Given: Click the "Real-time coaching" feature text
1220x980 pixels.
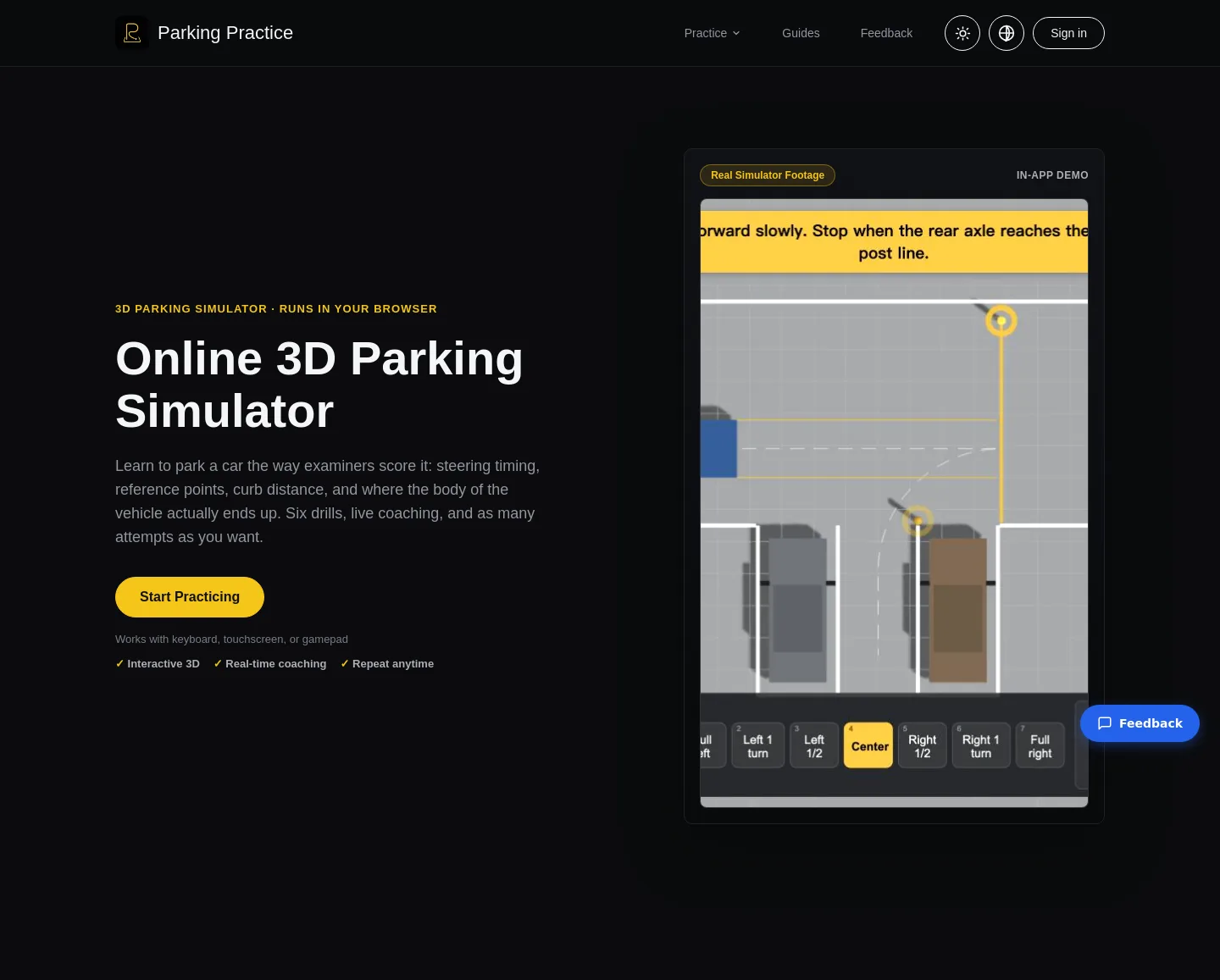Looking at the screenshot, I should click(x=275, y=664).
